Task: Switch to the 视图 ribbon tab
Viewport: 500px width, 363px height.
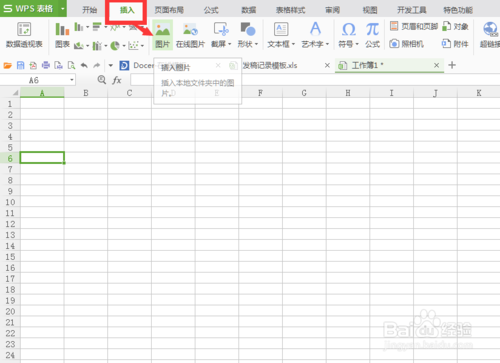Action: (370, 10)
